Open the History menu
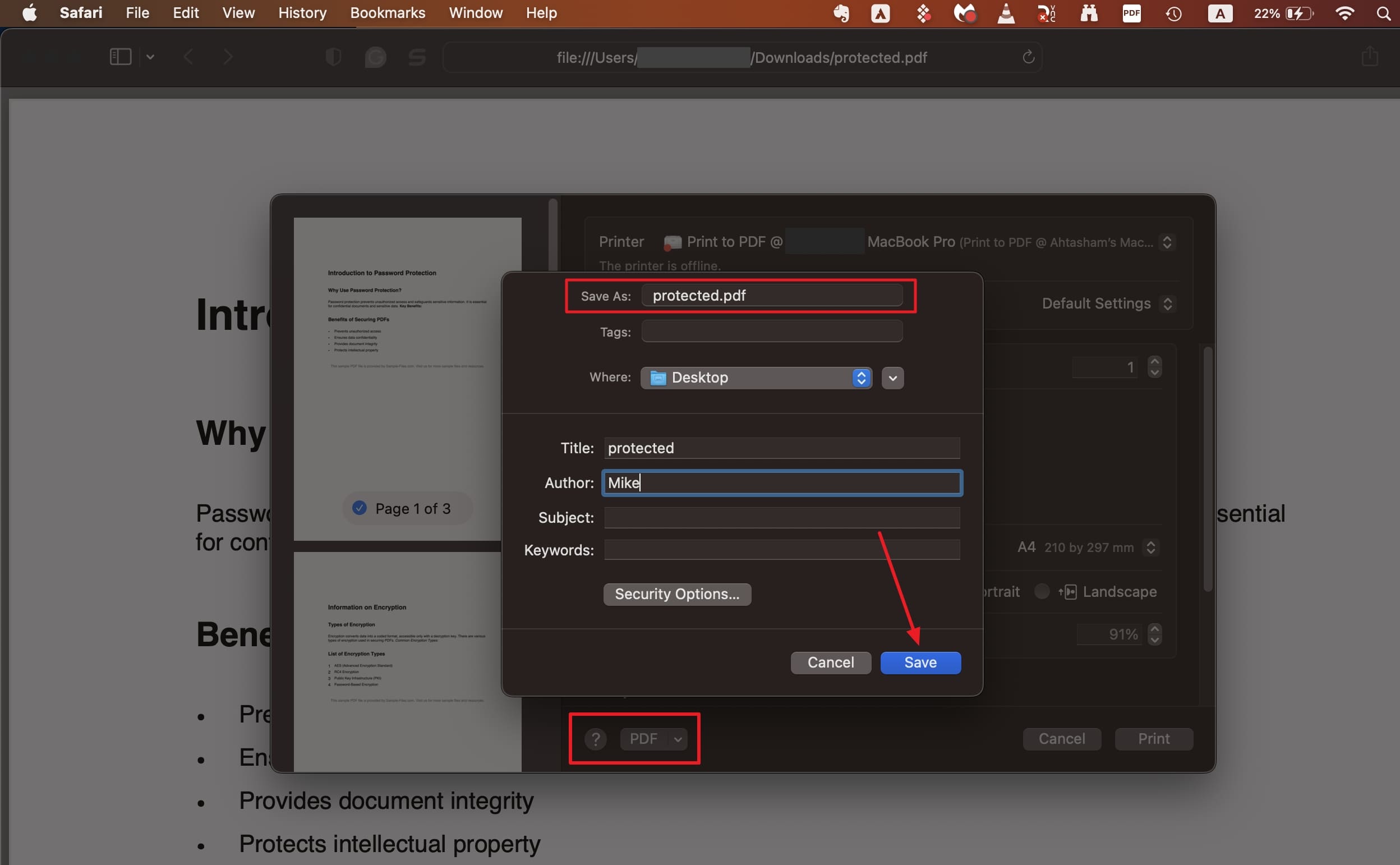This screenshot has width=1400, height=865. (302, 12)
